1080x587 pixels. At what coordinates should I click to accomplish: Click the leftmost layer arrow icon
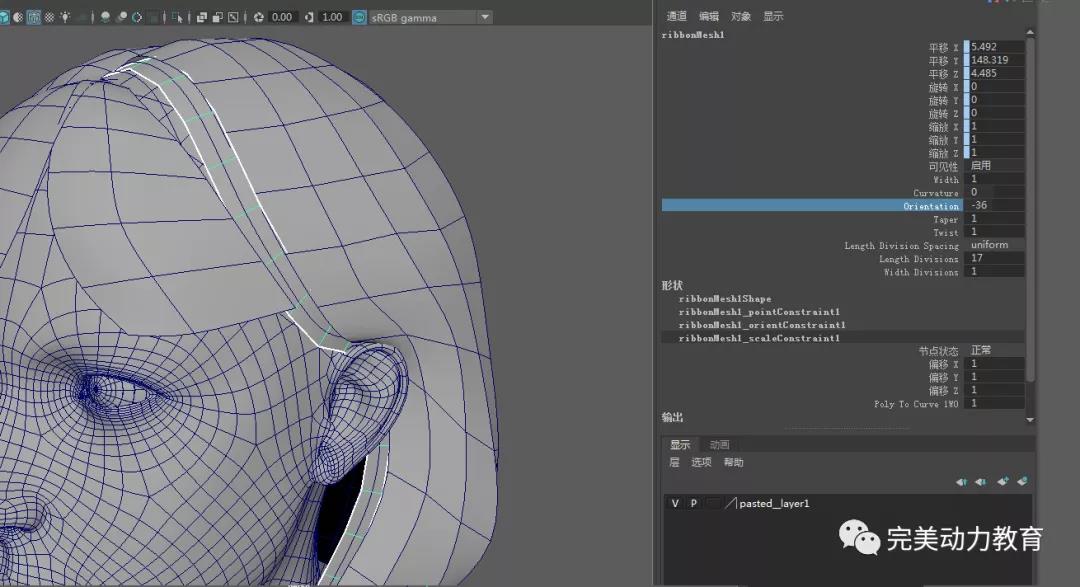click(961, 482)
